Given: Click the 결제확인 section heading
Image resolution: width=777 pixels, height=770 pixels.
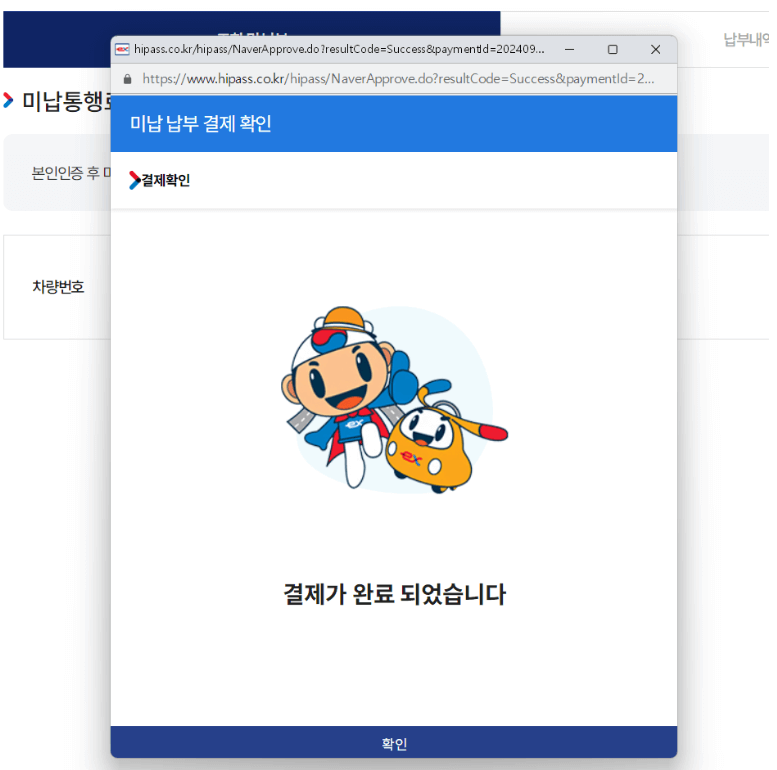Looking at the screenshot, I should tap(166, 180).
